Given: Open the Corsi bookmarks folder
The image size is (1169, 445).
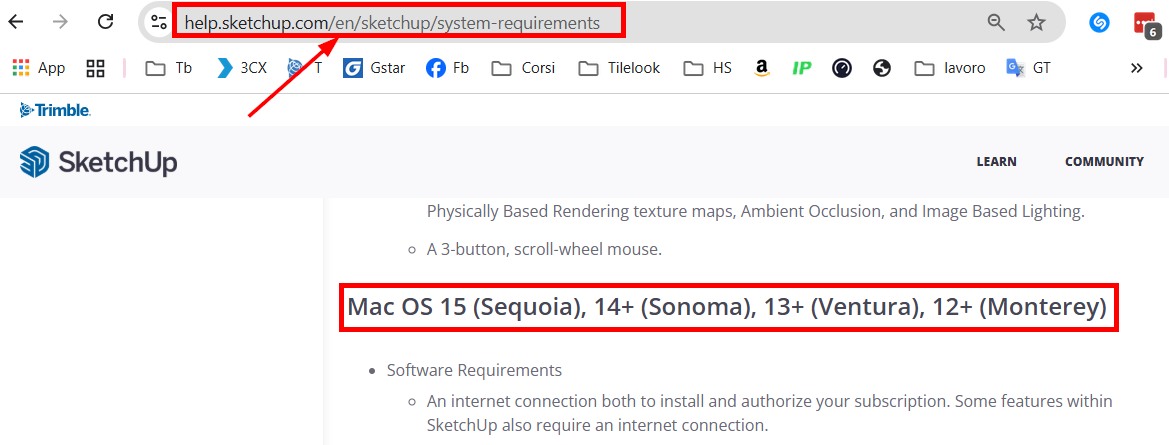Looking at the screenshot, I should (x=523, y=69).
